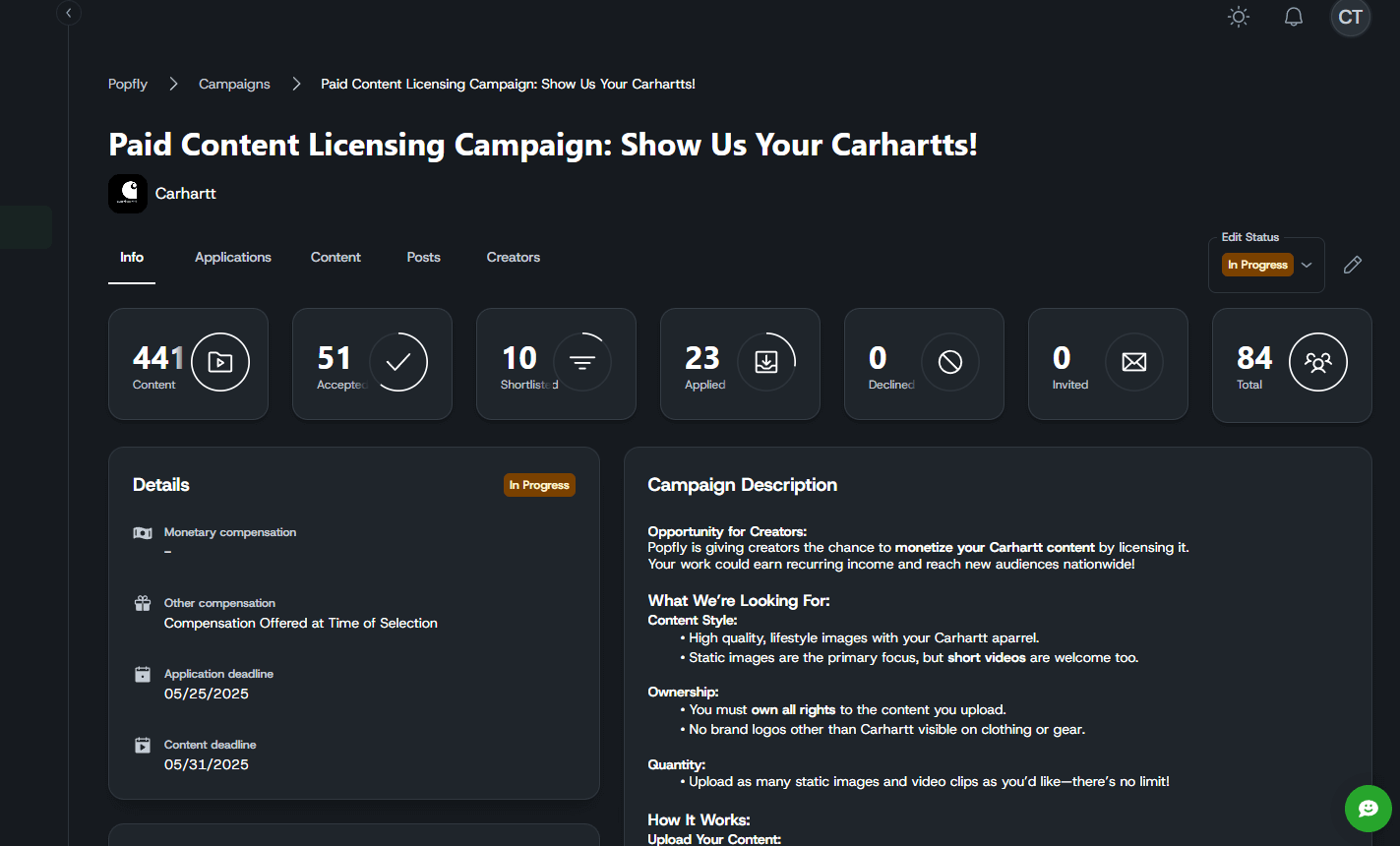
Task: Click the Accepted checkmark icon
Action: (x=398, y=362)
